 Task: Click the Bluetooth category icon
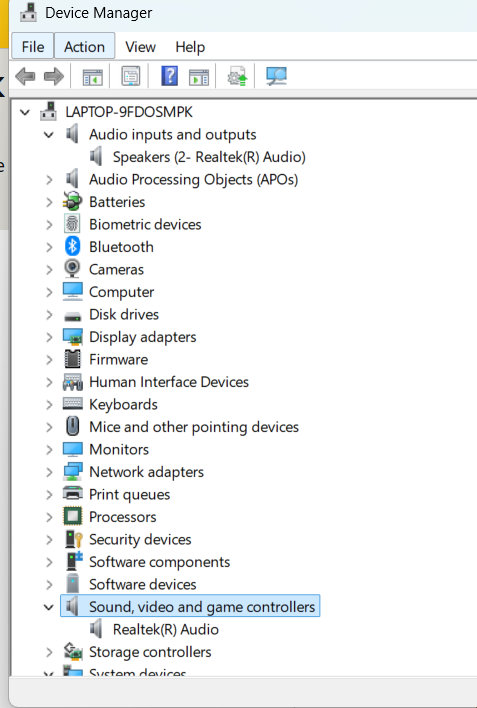coord(72,247)
